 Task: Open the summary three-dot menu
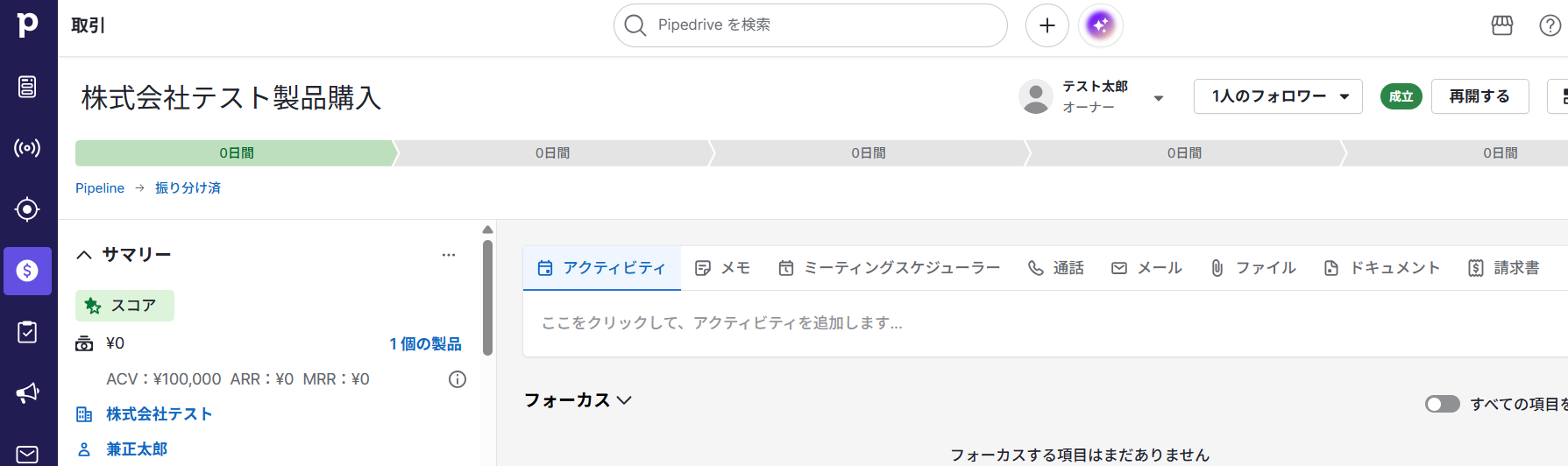[x=449, y=255]
